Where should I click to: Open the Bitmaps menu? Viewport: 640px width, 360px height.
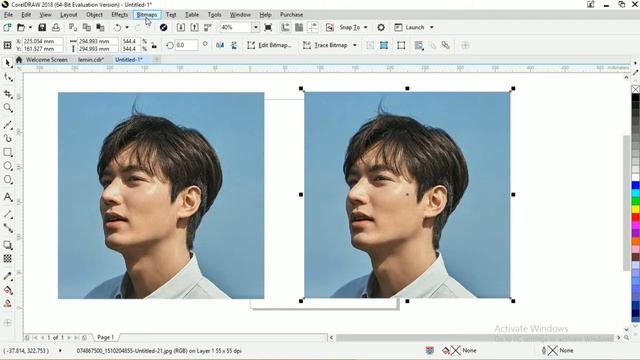147,15
